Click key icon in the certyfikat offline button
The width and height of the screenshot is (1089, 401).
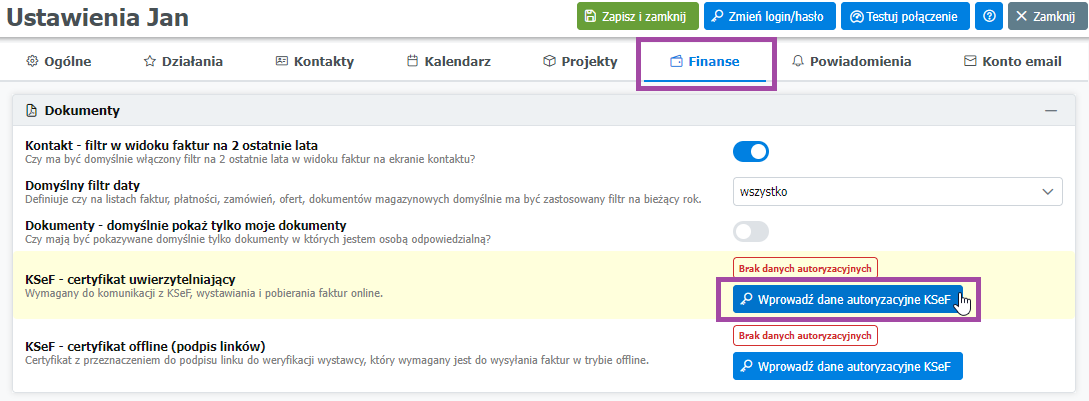click(x=746, y=366)
